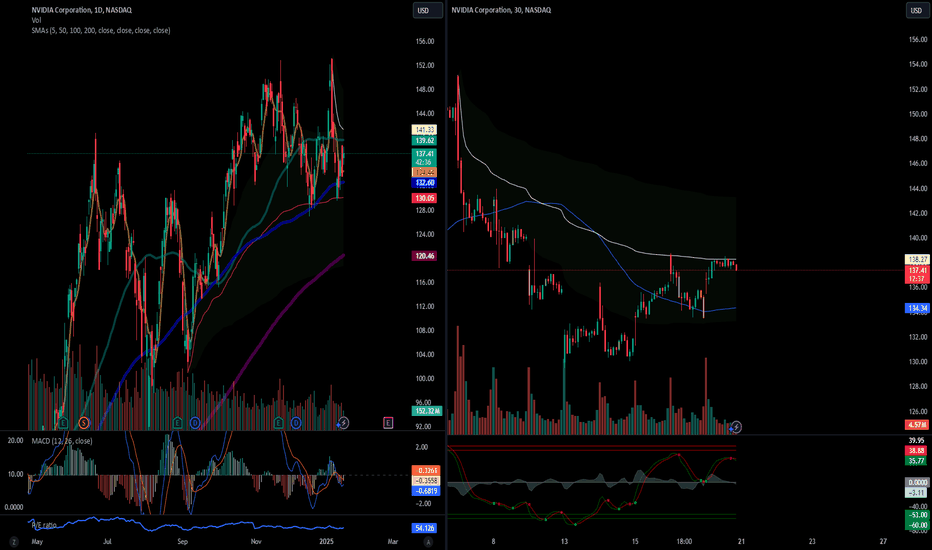Click the red 137.41 price label on 30-minute chart
The width and height of the screenshot is (932, 550).
[x=917, y=274]
